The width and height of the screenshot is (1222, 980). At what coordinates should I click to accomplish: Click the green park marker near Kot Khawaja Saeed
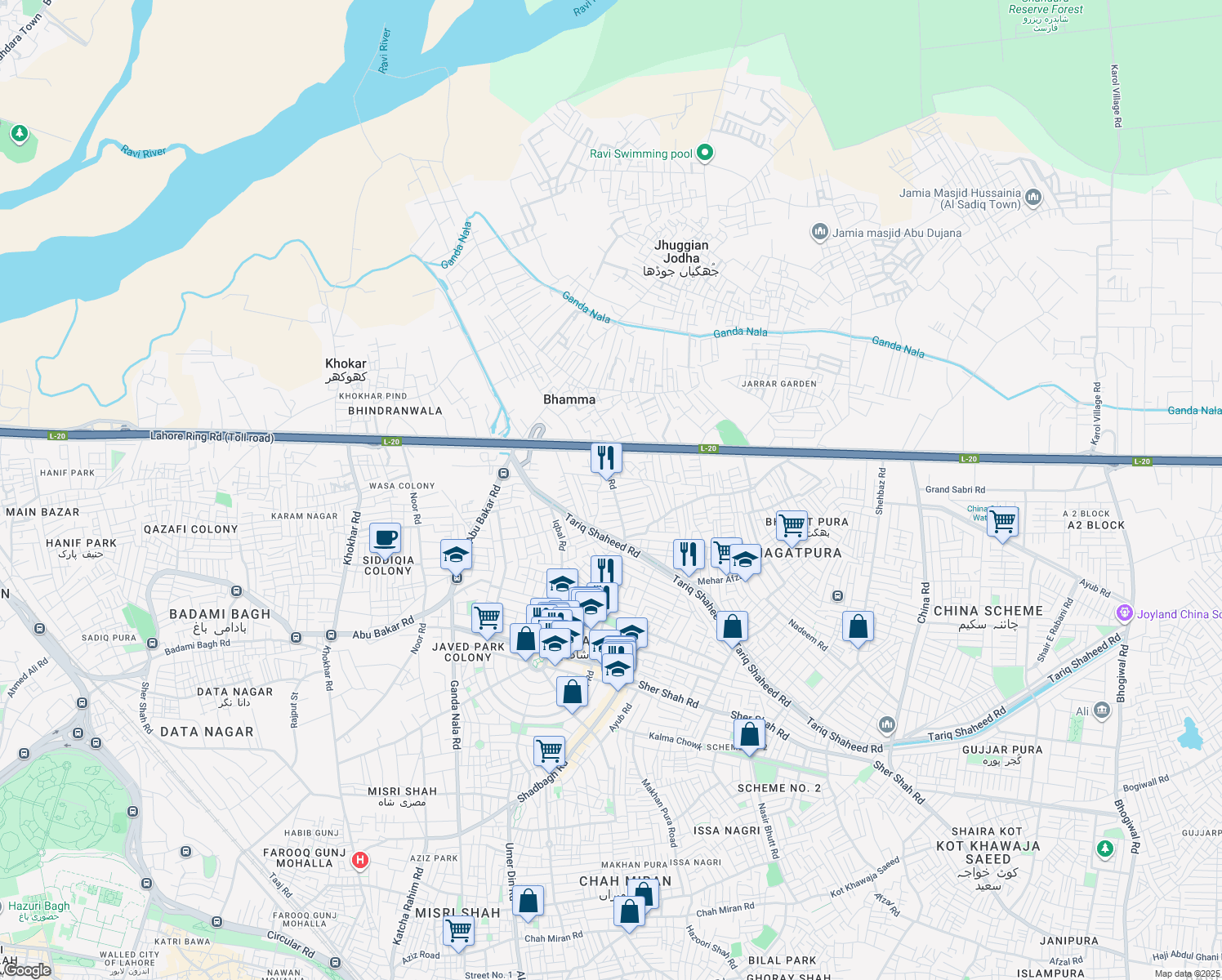(x=1107, y=849)
